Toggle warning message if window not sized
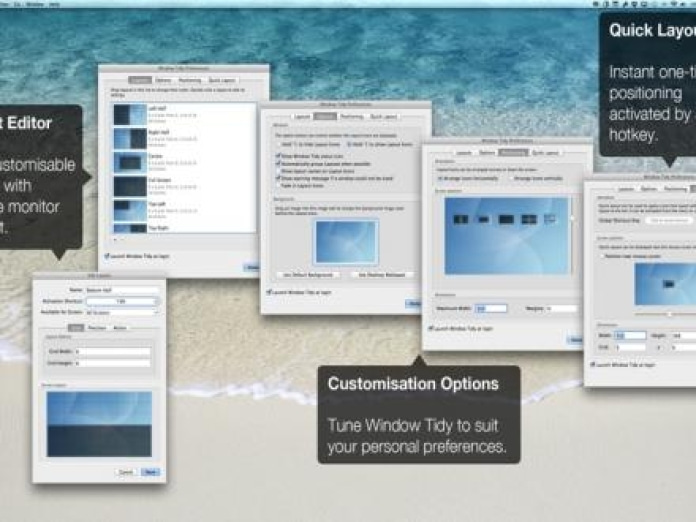This screenshot has width=696, height=522. (x=278, y=178)
